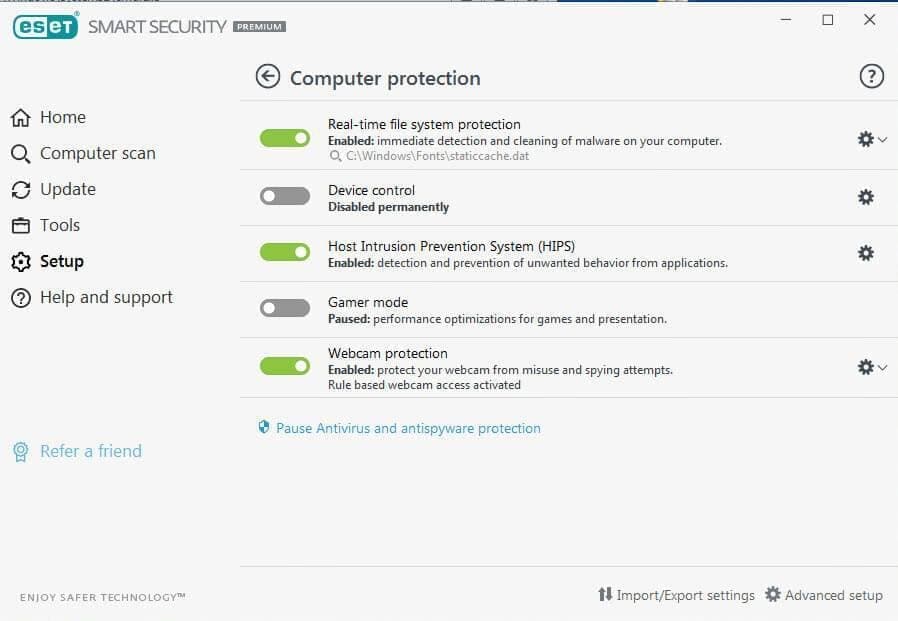The image size is (898, 621).
Task: Click the Setup gear icon in sidebar
Action: pos(20,261)
